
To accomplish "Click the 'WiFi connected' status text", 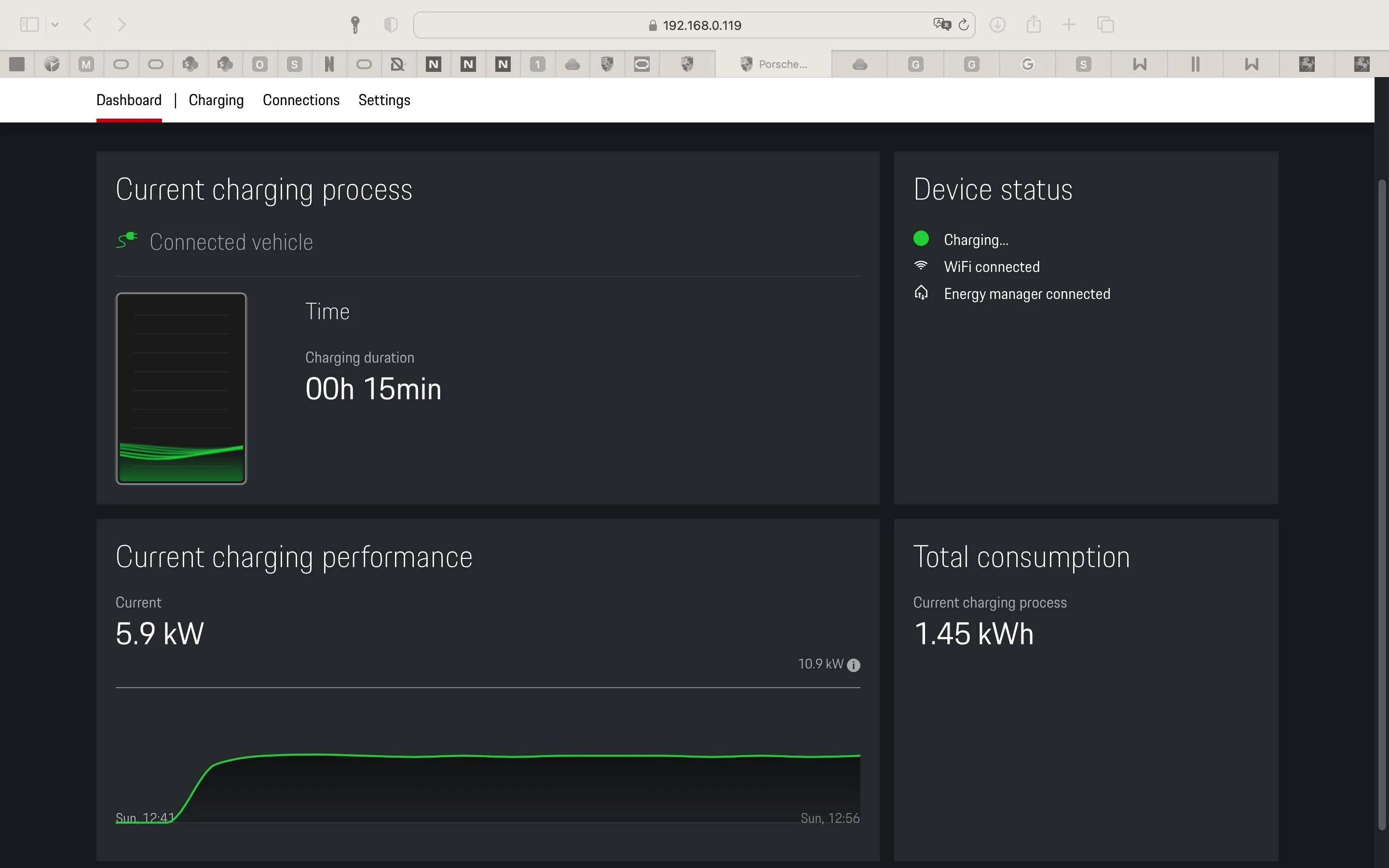I will 992,266.
